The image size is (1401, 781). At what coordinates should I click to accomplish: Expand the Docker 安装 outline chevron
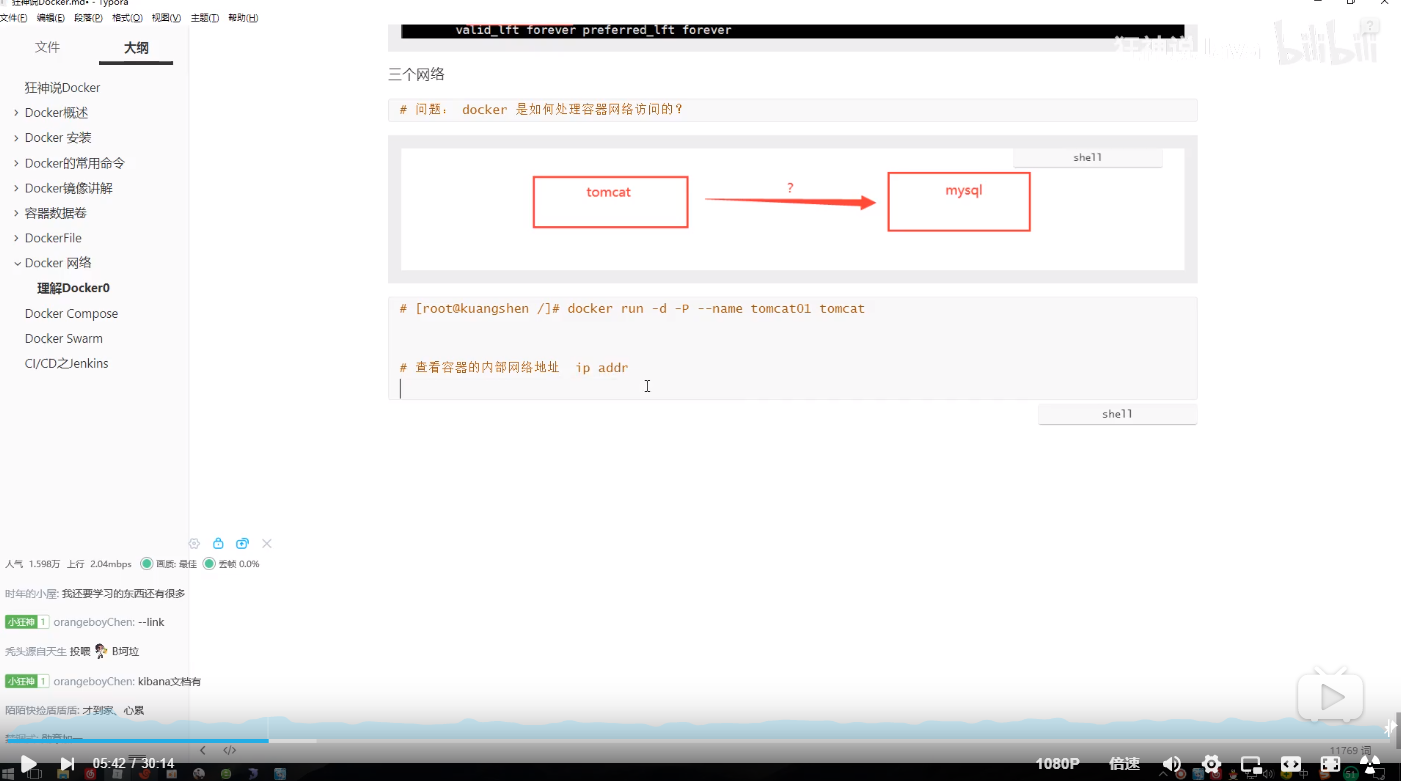click(16, 138)
